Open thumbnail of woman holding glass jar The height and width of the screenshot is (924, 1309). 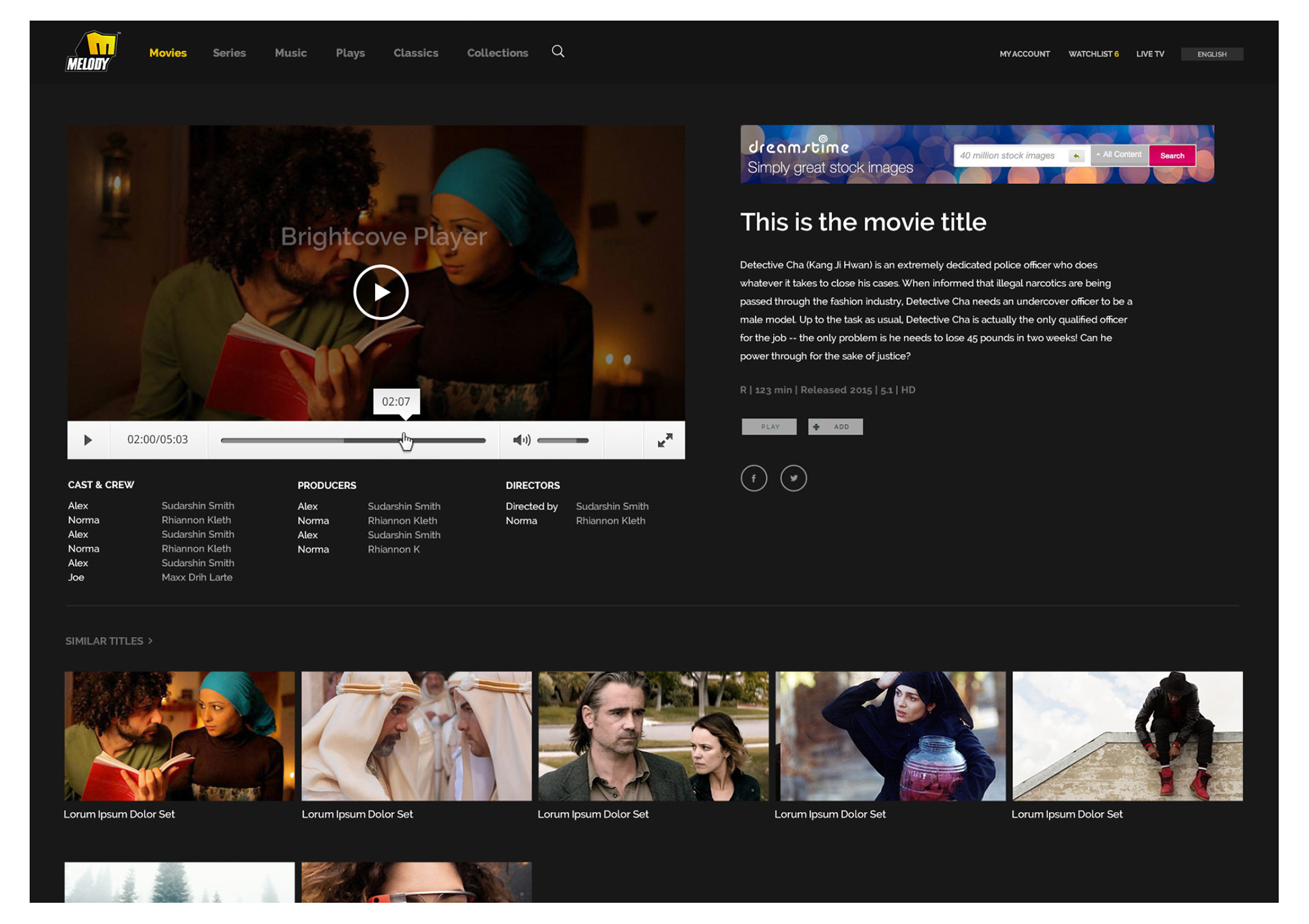[890, 736]
